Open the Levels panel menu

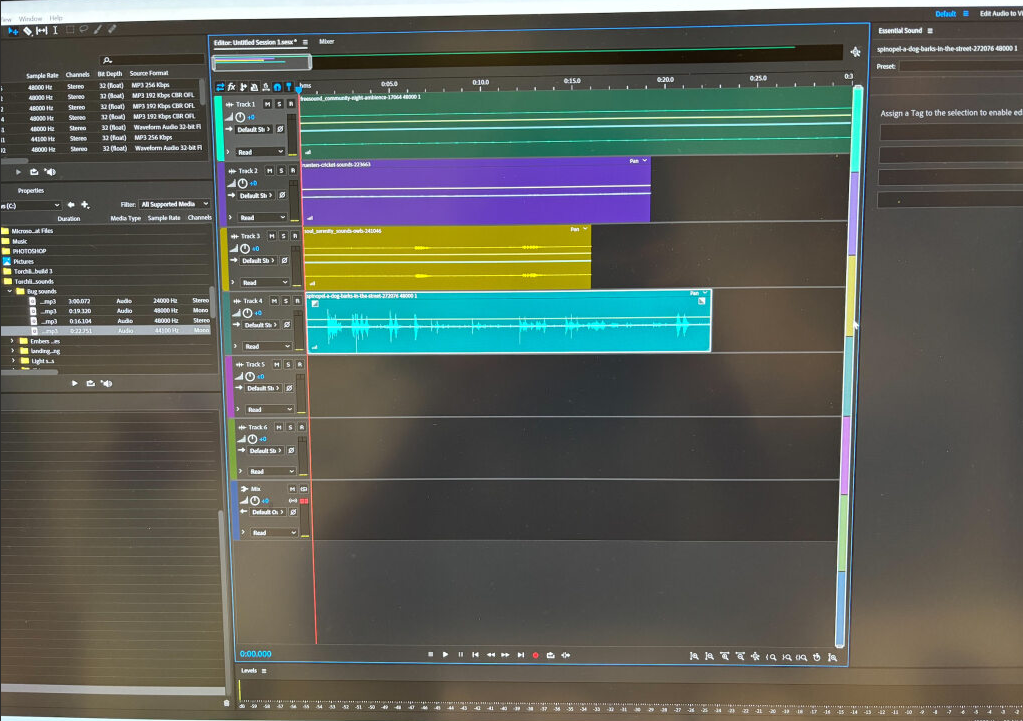(264, 671)
